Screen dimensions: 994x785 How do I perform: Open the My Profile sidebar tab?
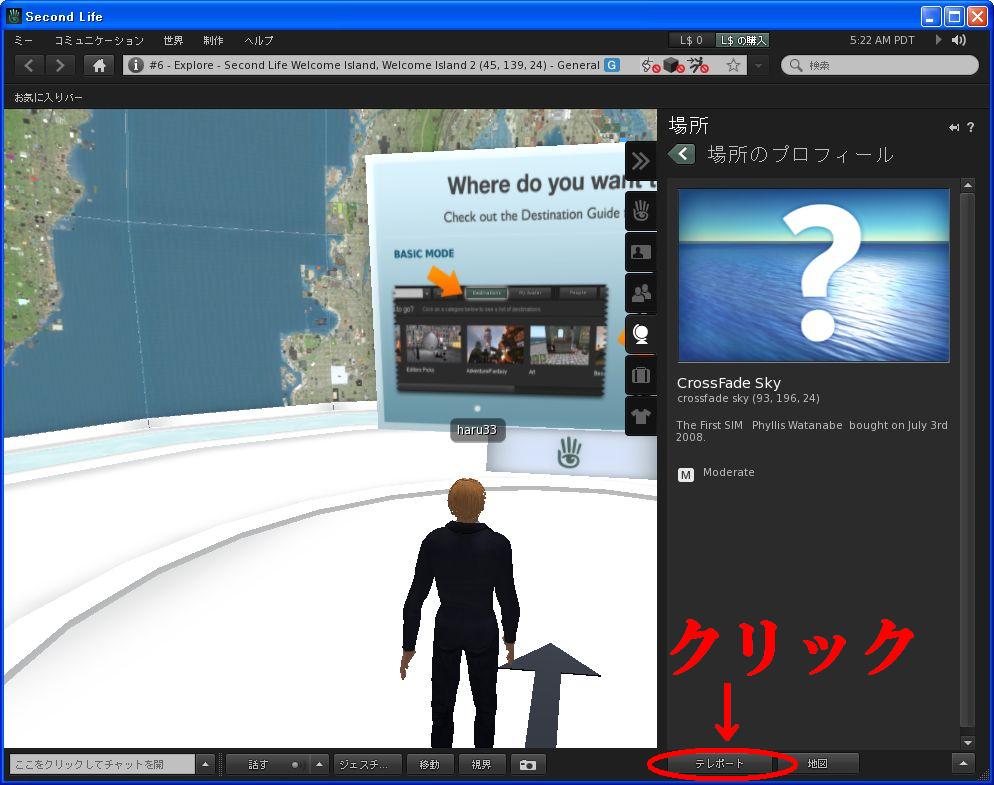[x=641, y=252]
